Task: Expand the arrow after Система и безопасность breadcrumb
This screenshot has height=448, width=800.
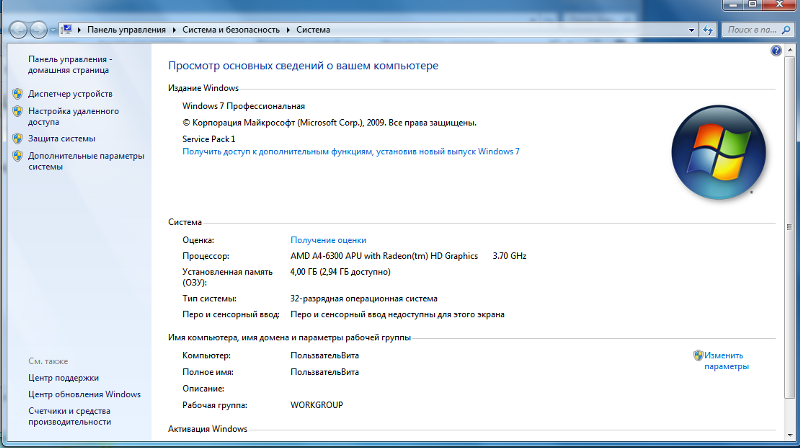Action: [x=289, y=30]
